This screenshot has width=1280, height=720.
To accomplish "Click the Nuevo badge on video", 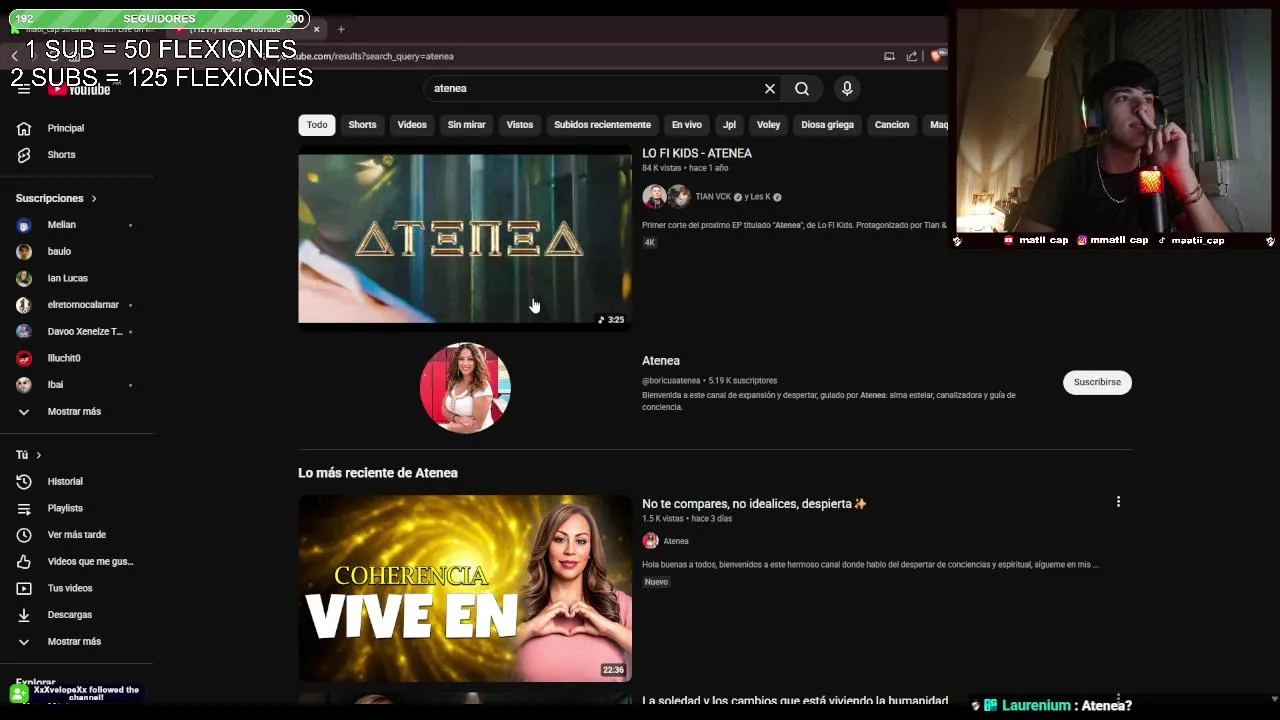I will 656,582.
